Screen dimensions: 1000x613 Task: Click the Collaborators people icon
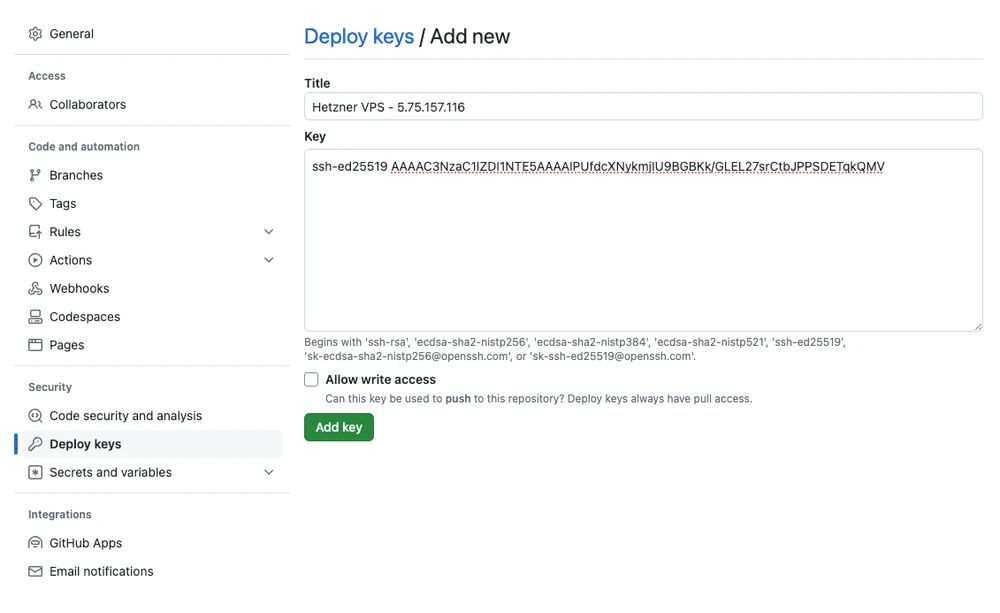35,105
